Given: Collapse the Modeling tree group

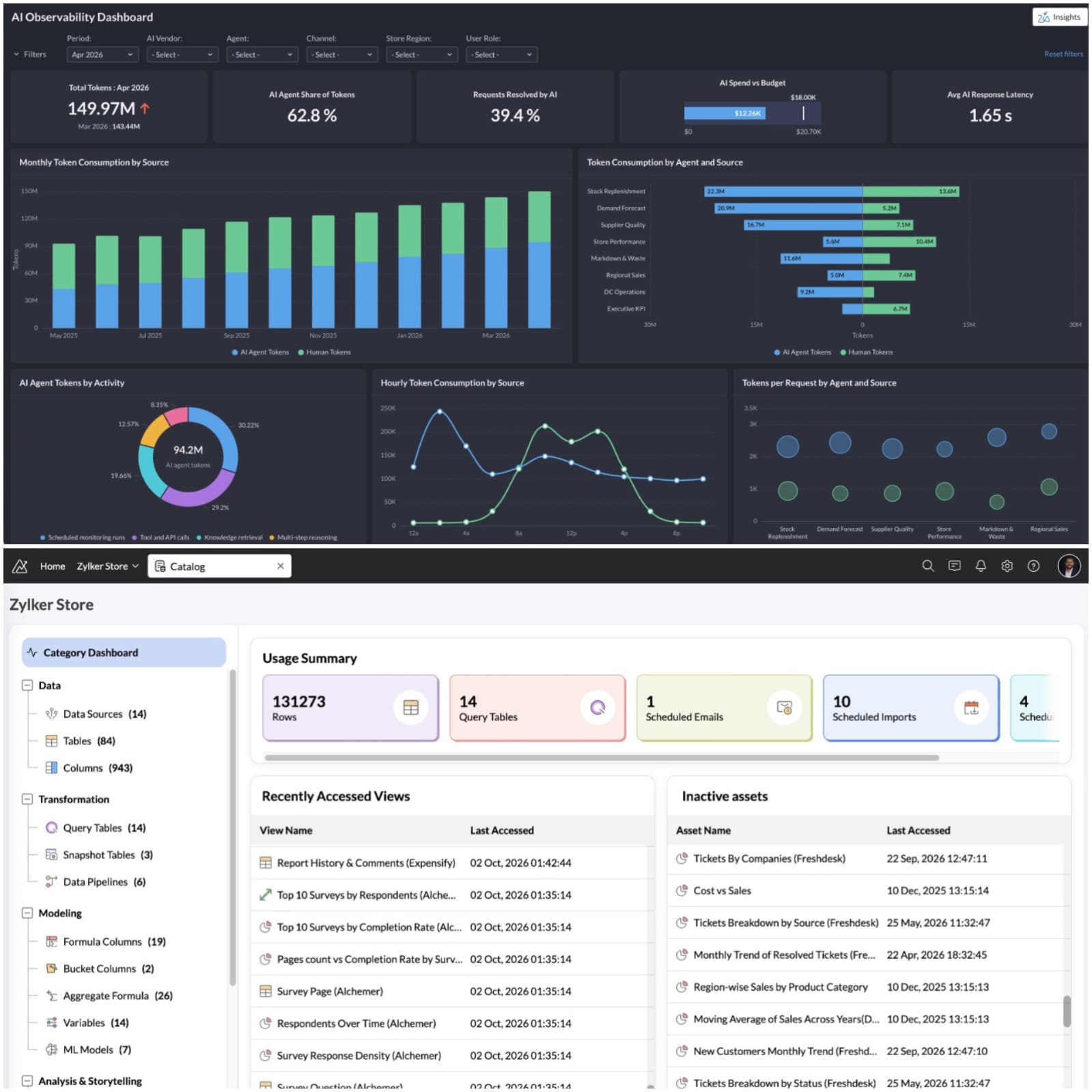Looking at the screenshot, I should tap(27, 913).
